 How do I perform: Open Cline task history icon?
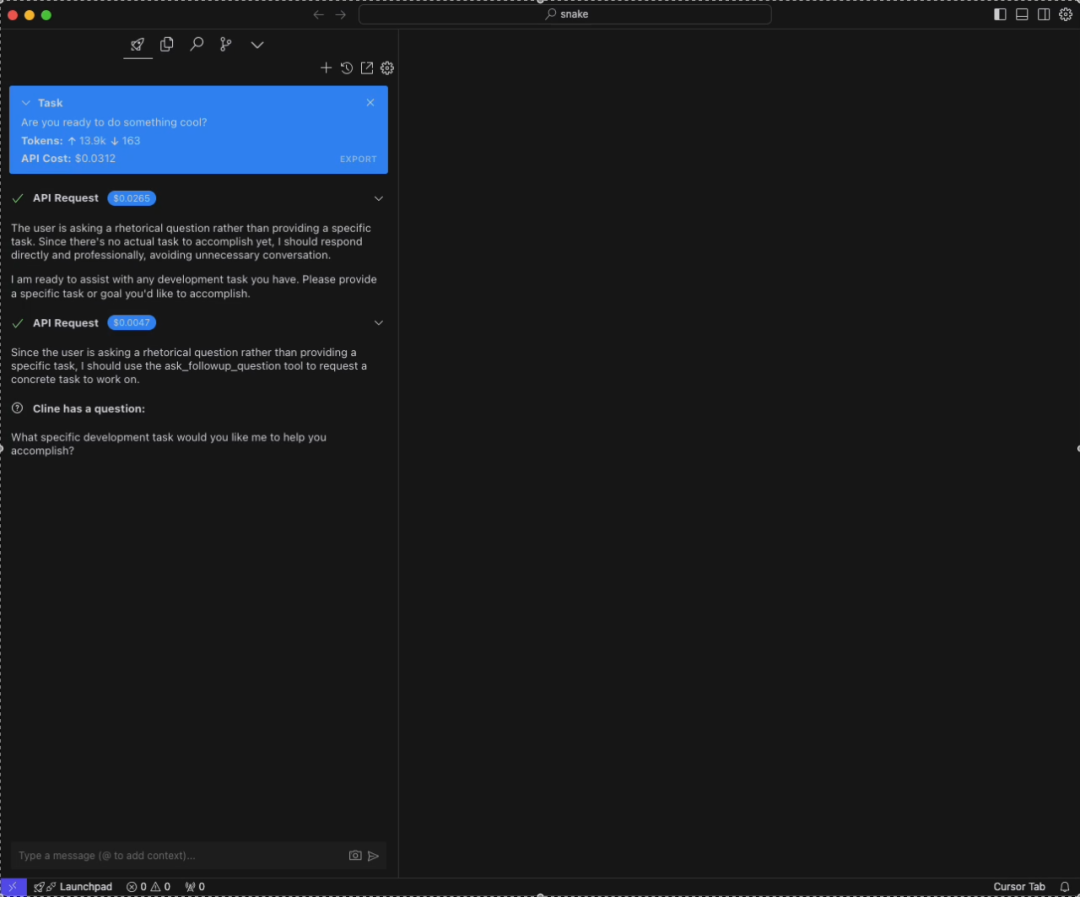(x=346, y=68)
